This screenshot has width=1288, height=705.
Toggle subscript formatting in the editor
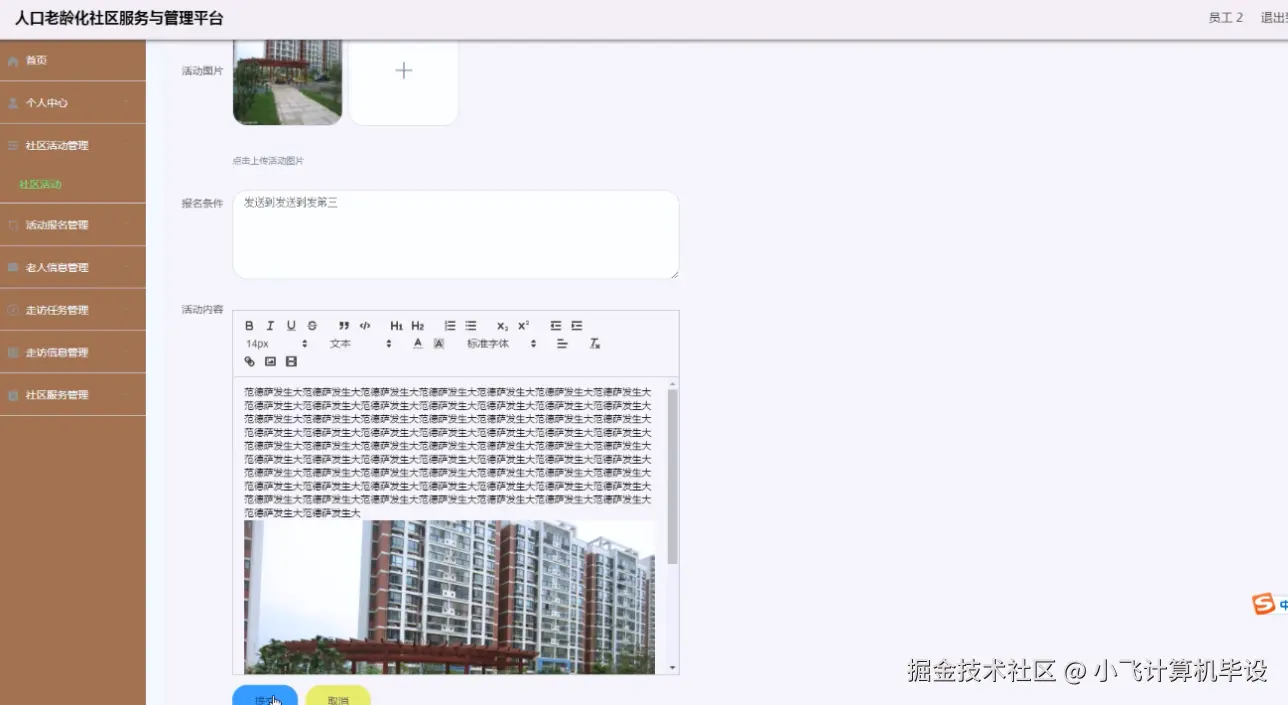pyautogui.click(x=501, y=325)
